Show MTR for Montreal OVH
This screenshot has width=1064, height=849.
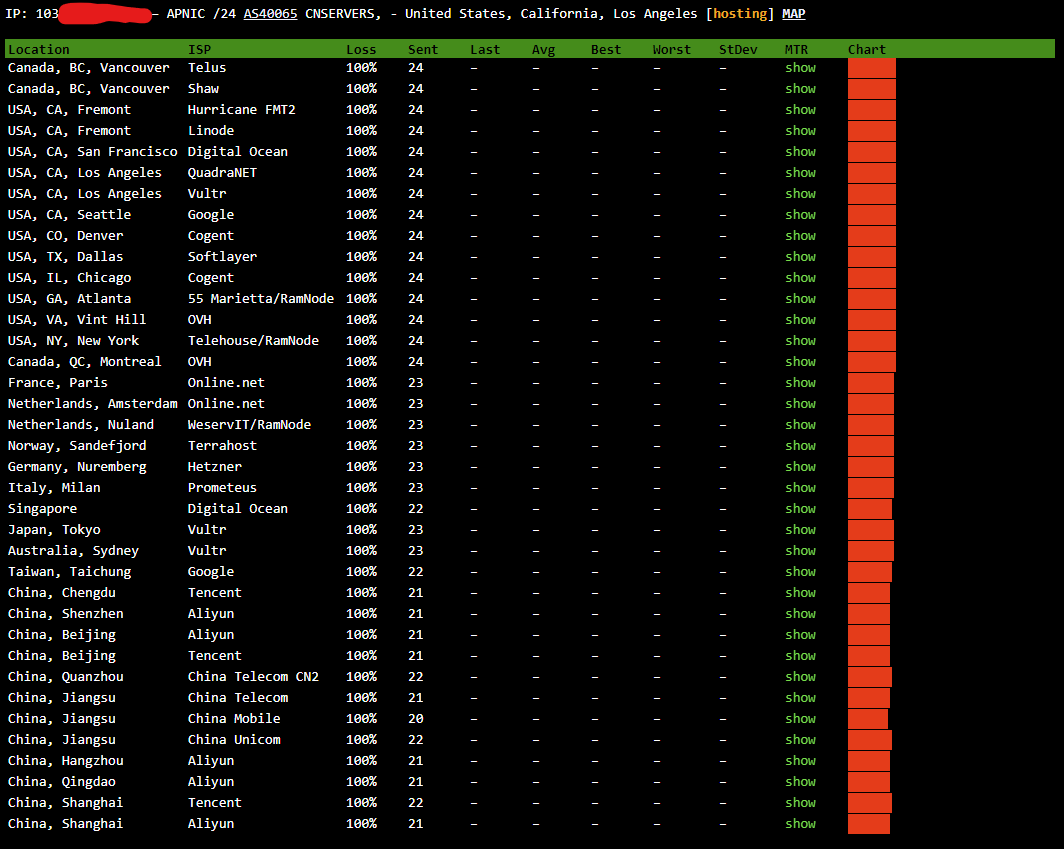801,362
